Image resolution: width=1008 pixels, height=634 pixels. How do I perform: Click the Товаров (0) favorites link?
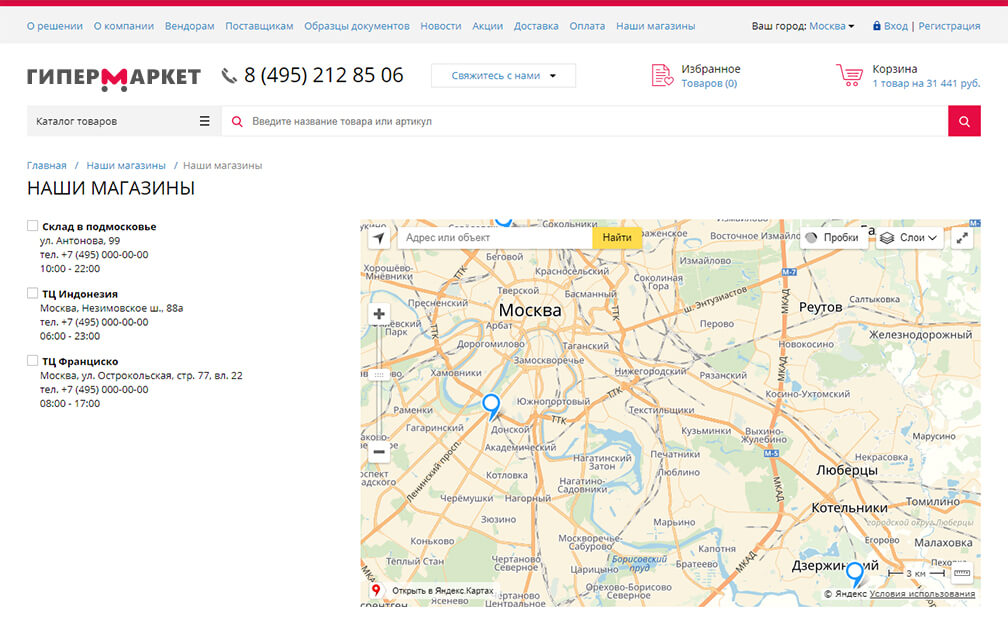coord(709,84)
